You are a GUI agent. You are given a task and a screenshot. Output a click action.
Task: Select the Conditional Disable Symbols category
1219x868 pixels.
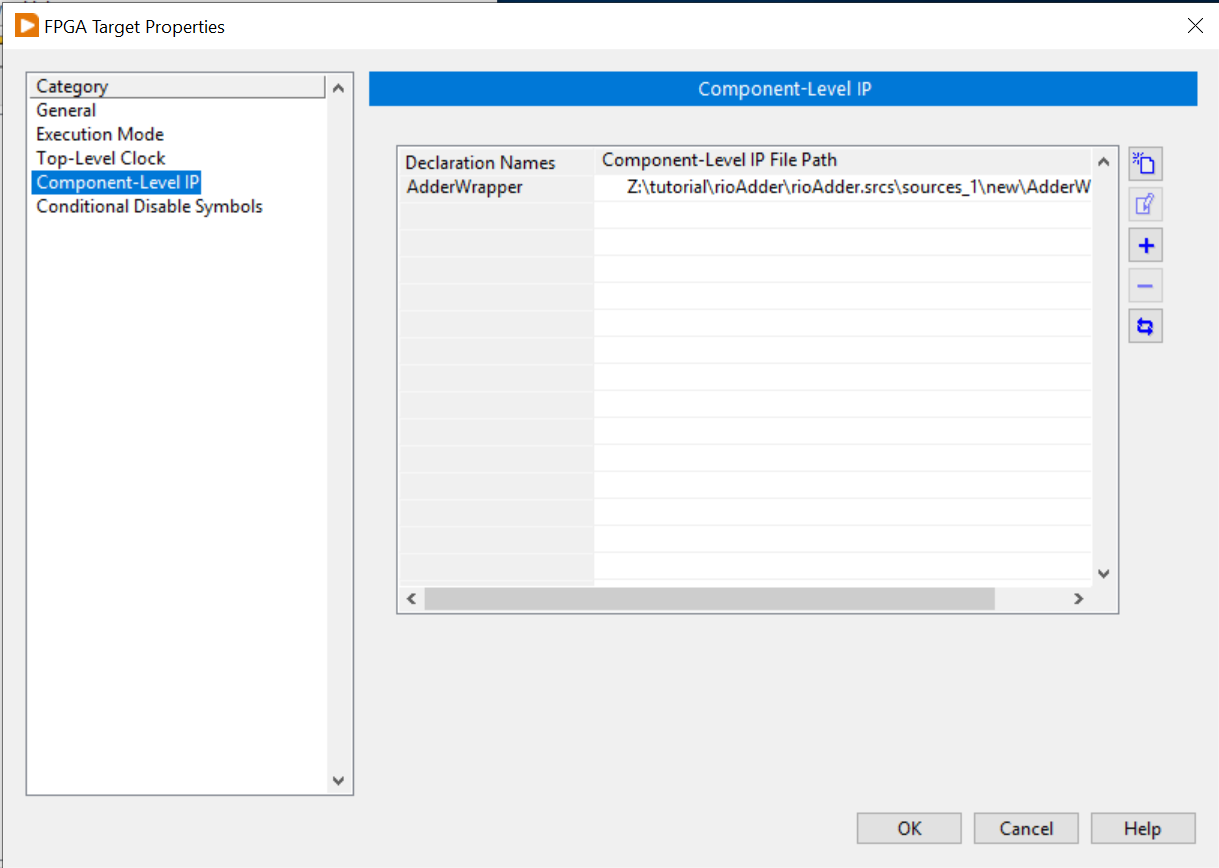[148, 206]
